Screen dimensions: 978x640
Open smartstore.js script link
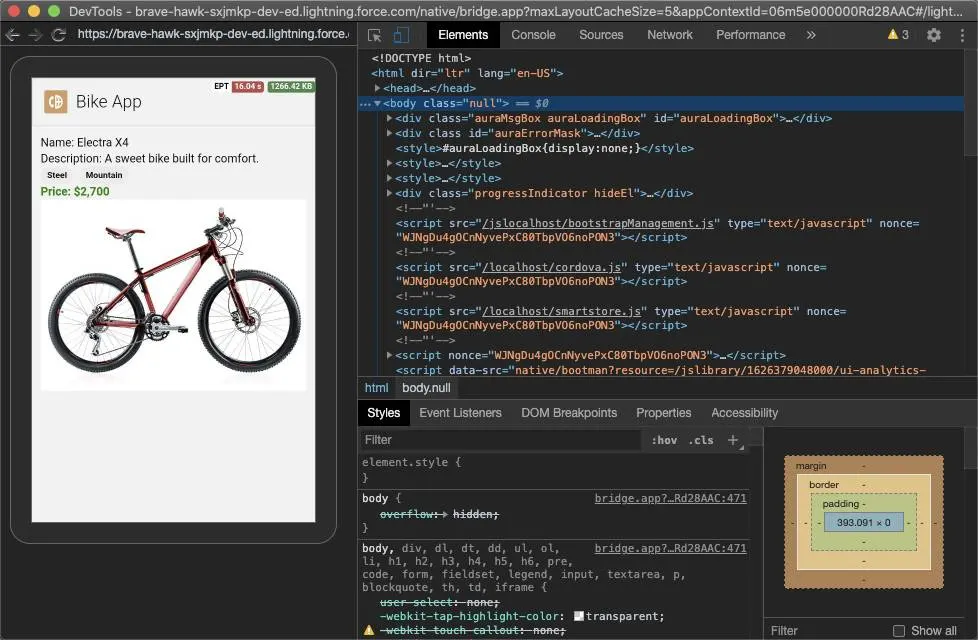click(561, 311)
